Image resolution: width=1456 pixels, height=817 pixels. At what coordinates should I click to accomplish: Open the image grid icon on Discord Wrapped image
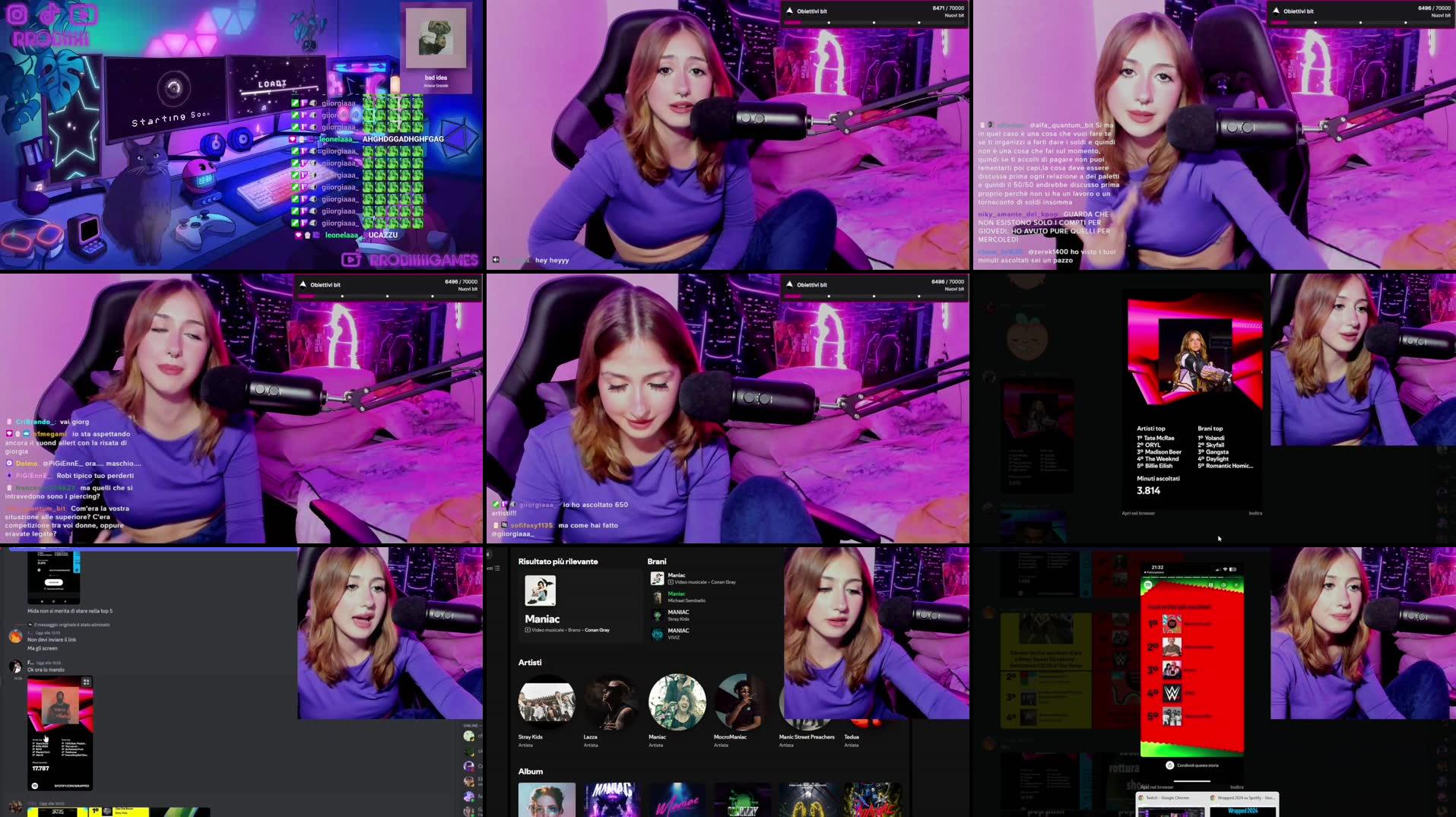coord(86,682)
